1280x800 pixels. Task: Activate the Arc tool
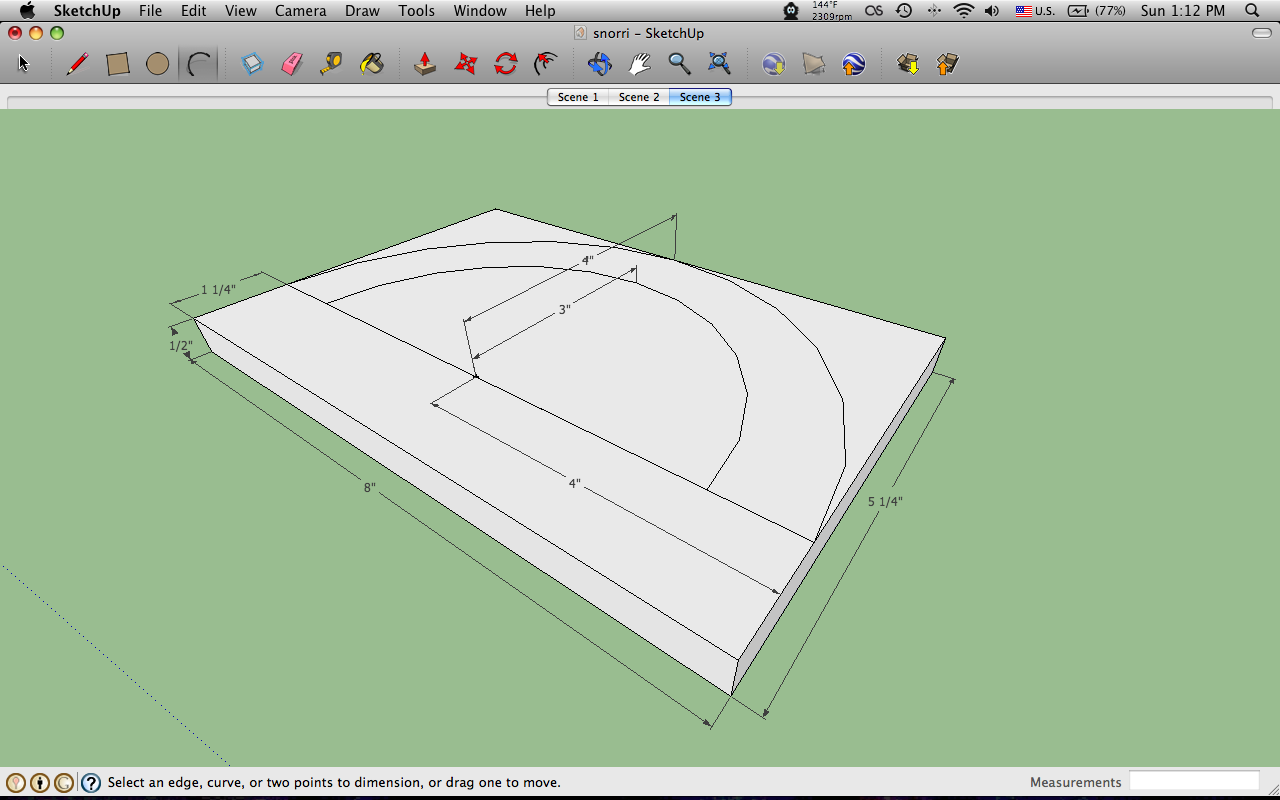pyautogui.click(x=199, y=64)
